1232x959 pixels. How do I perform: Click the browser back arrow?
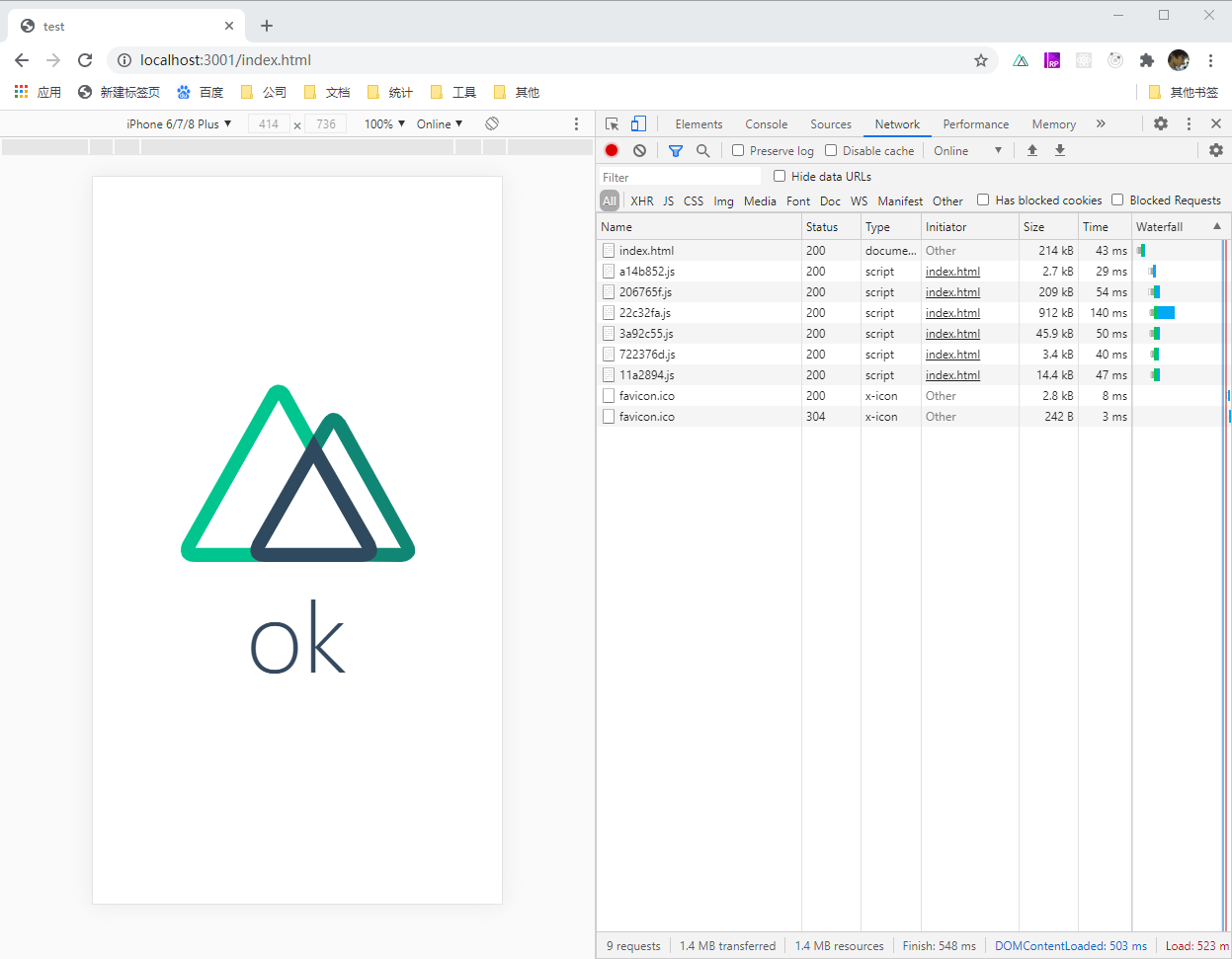(22, 60)
